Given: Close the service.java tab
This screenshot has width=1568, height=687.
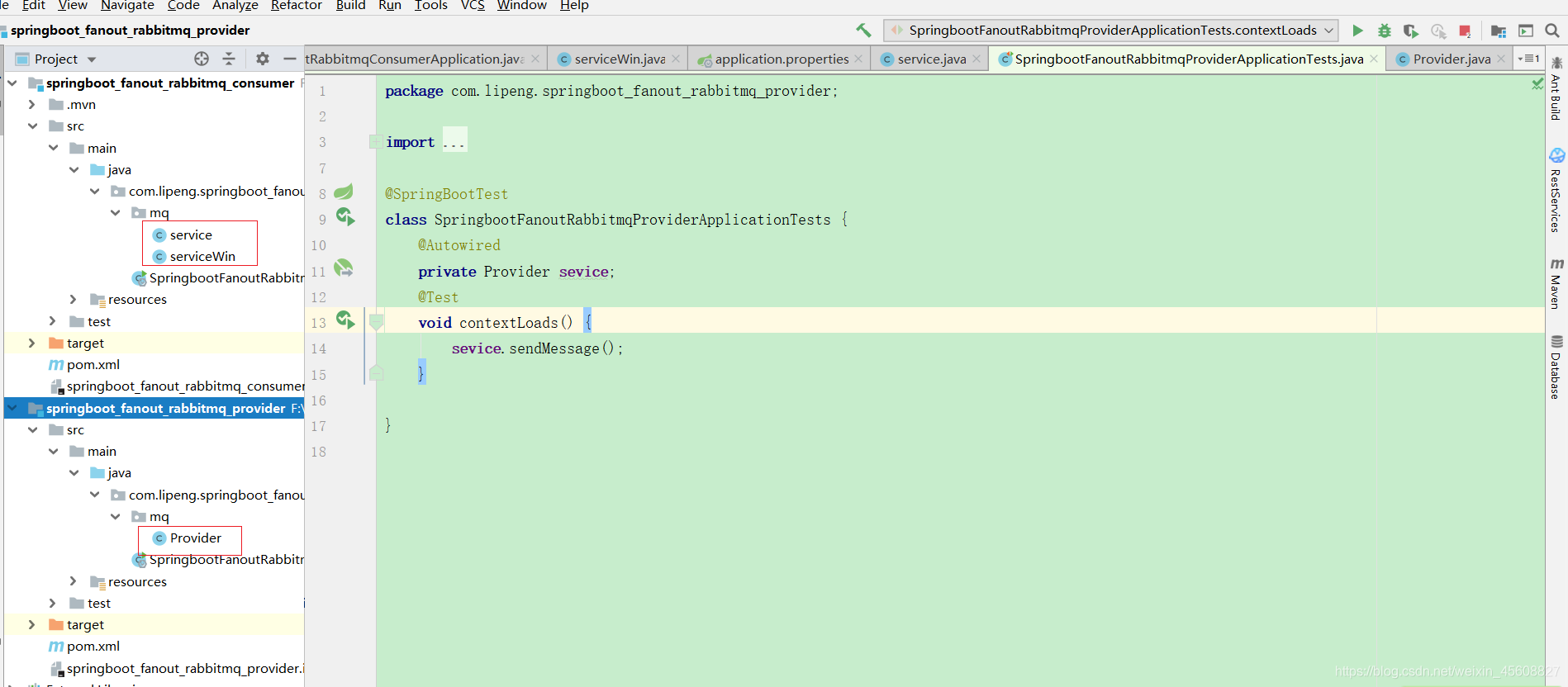Looking at the screenshot, I should tap(976, 59).
